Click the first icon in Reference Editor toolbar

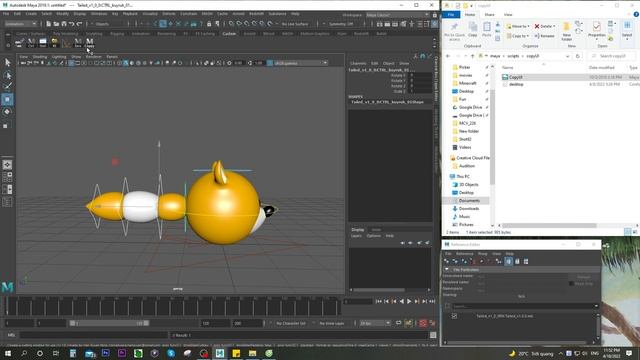pyautogui.click(x=447, y=261)
